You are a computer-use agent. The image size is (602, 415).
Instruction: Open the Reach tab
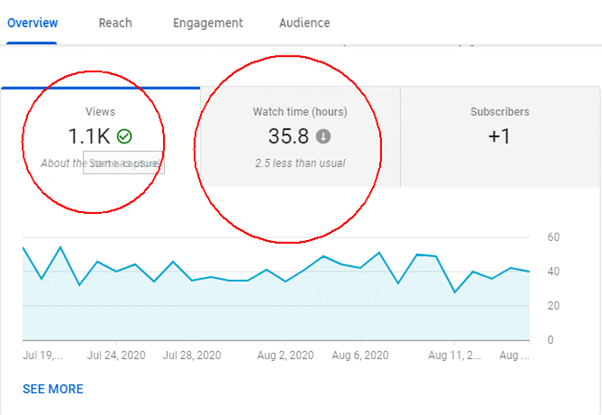click(x=115, y=23)
